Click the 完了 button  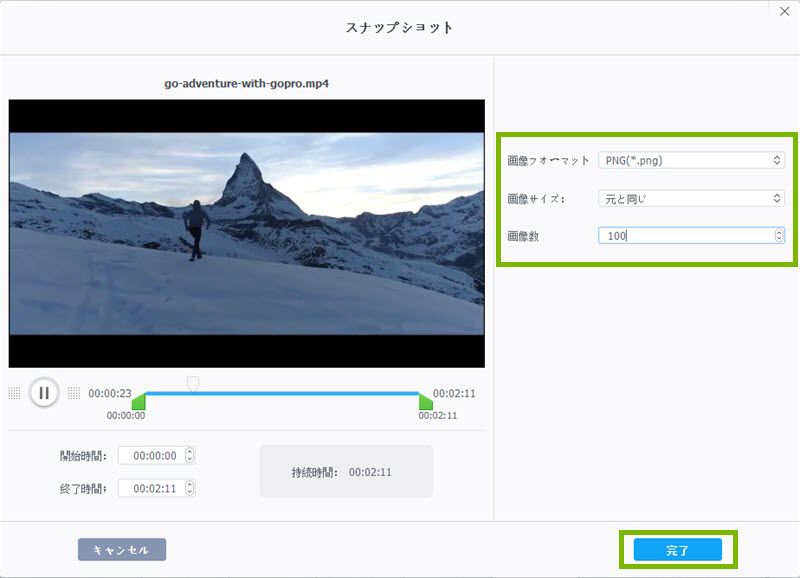(x=677, y=550)
